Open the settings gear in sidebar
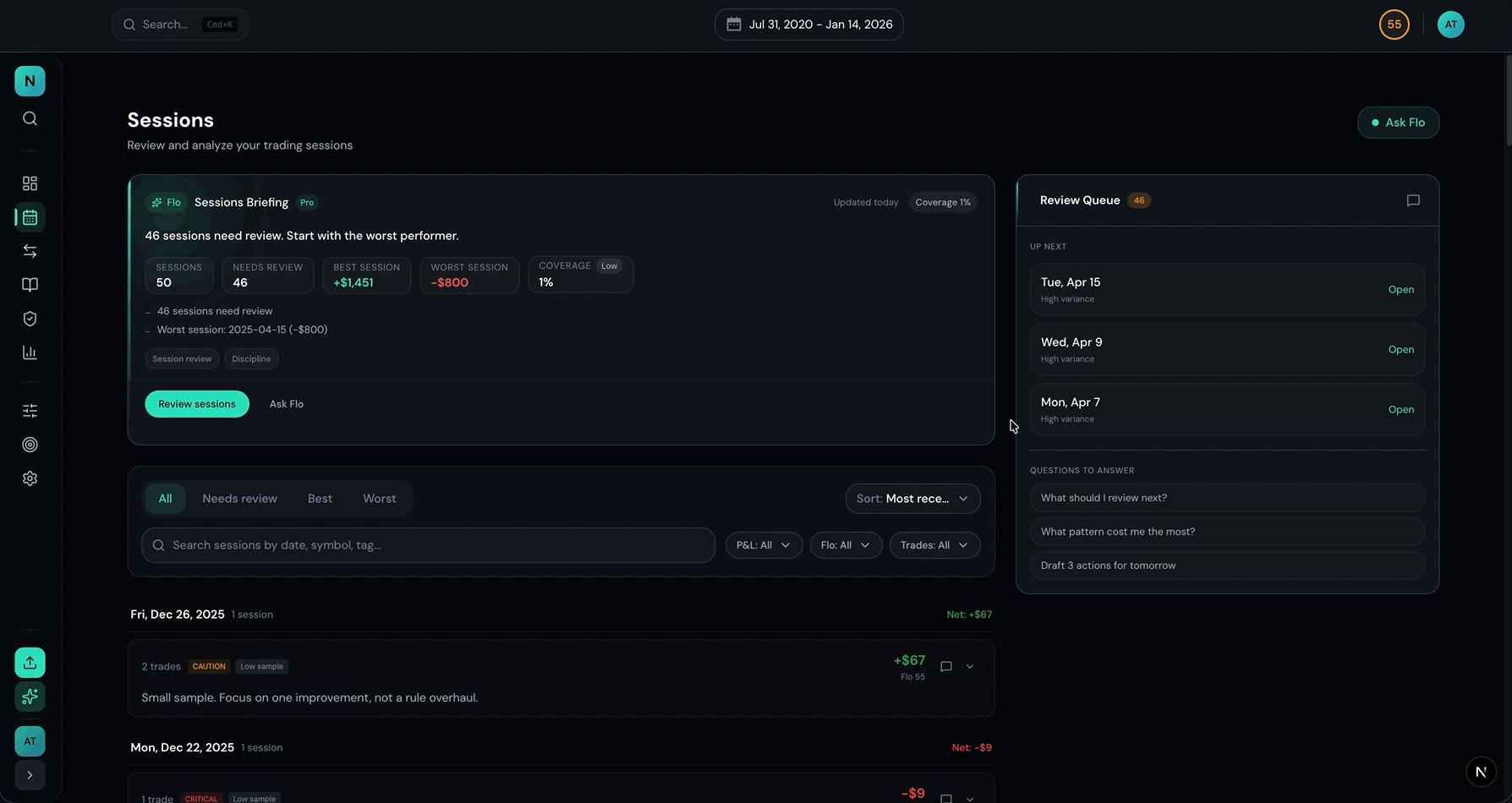The width and height of the screenshot is (1512, 803). pos(30,478)
